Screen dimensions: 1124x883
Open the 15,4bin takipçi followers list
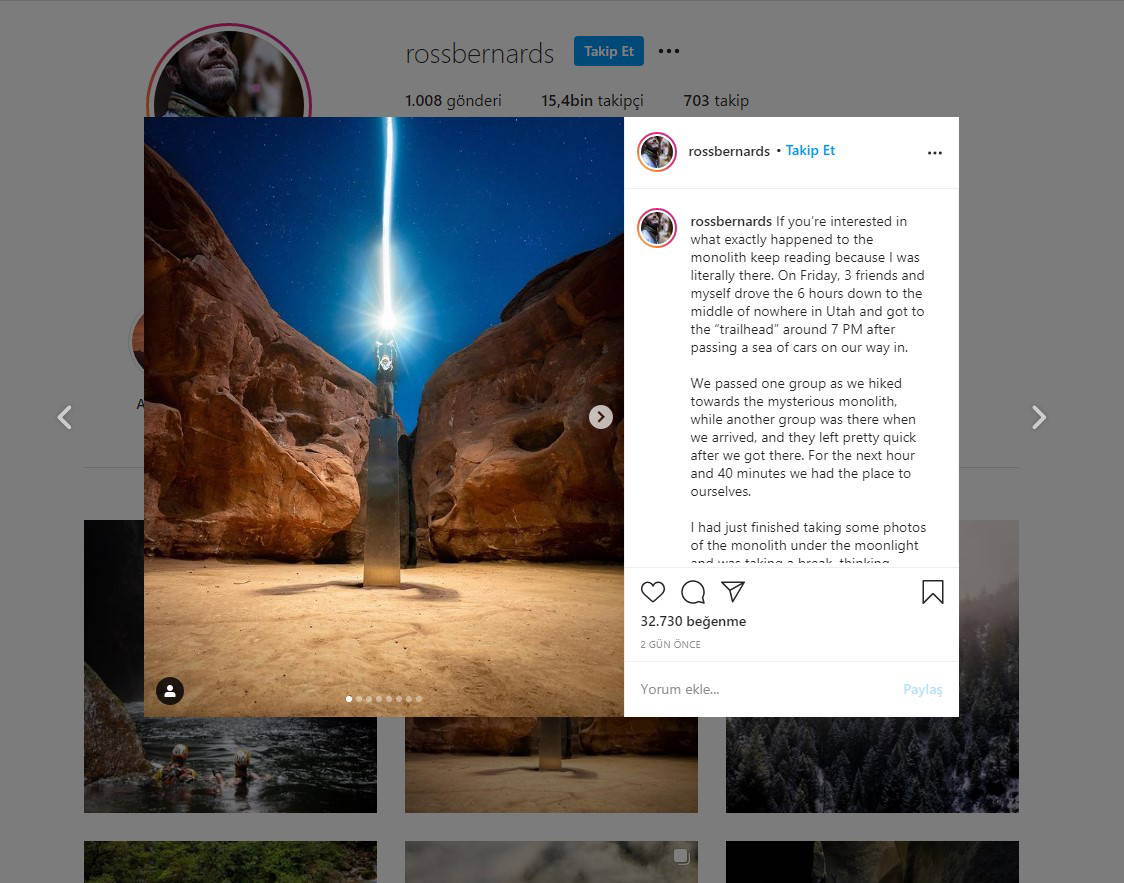pos(592,101)
